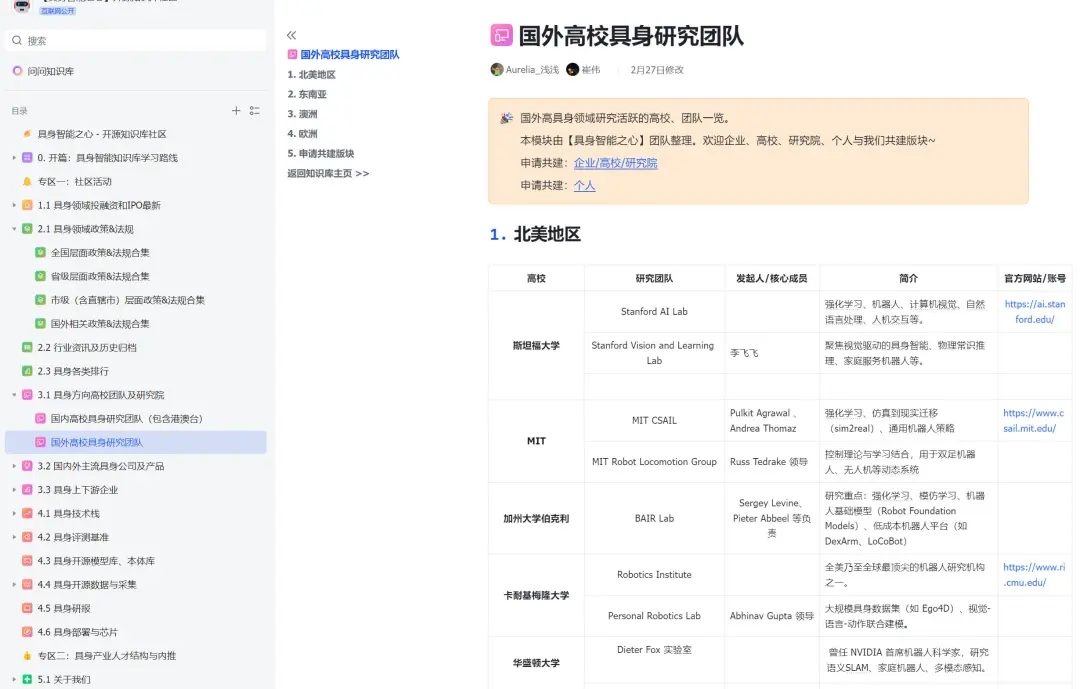Screen dimensions: 1080x689
Task: Click the bell icon beside 专区一：社区活动
Action: pos(27,181)
